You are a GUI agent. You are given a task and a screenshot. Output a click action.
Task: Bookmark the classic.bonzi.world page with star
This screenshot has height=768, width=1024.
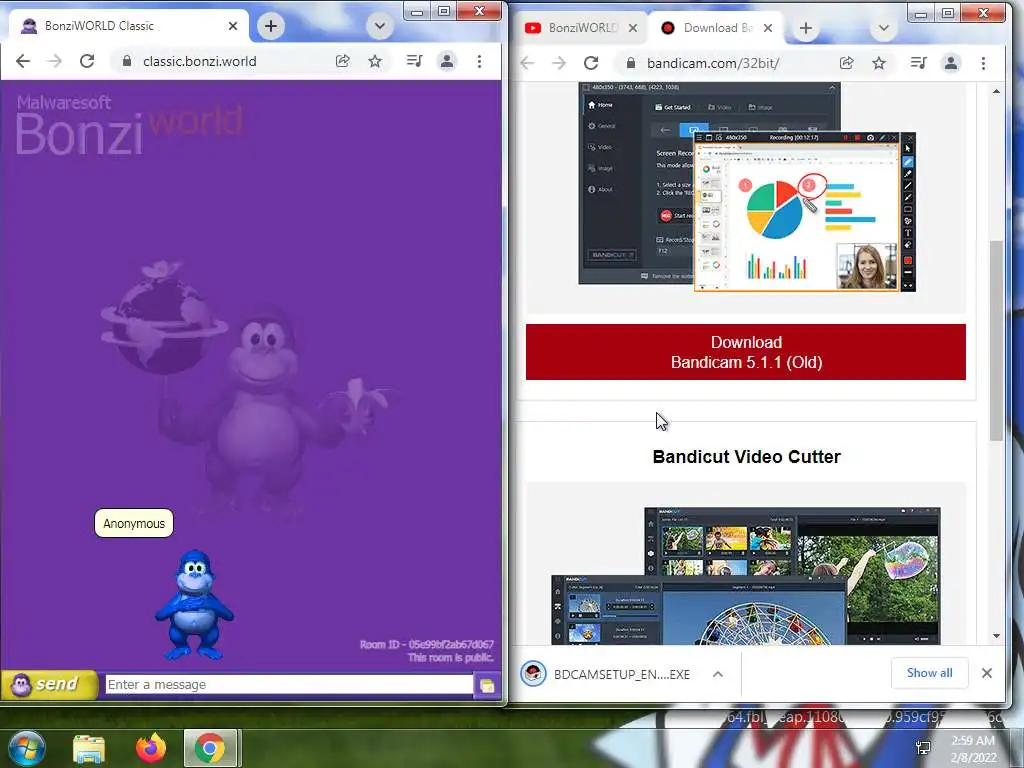click(375, 61)
